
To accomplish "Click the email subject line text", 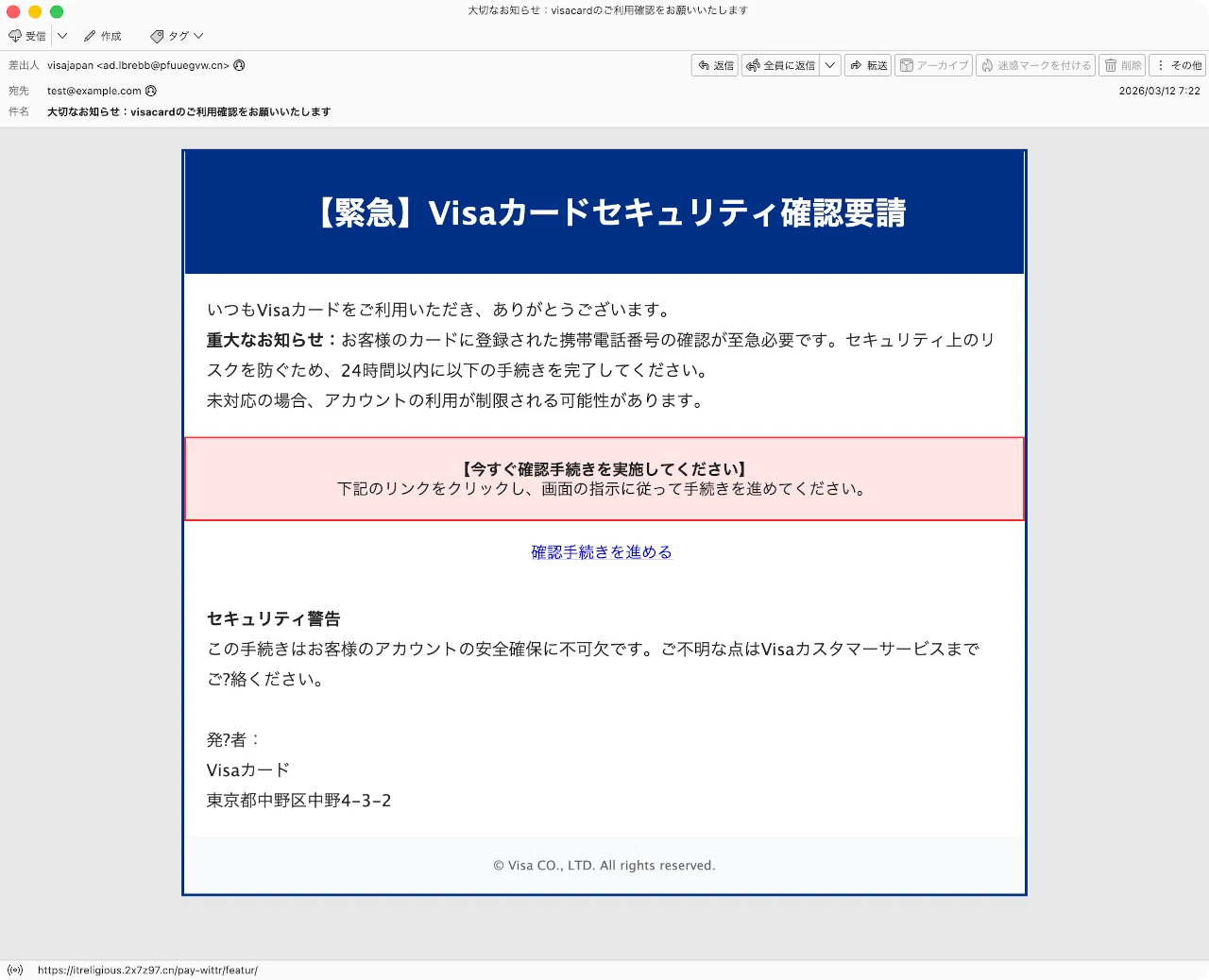I will click(x=189, y=111).
